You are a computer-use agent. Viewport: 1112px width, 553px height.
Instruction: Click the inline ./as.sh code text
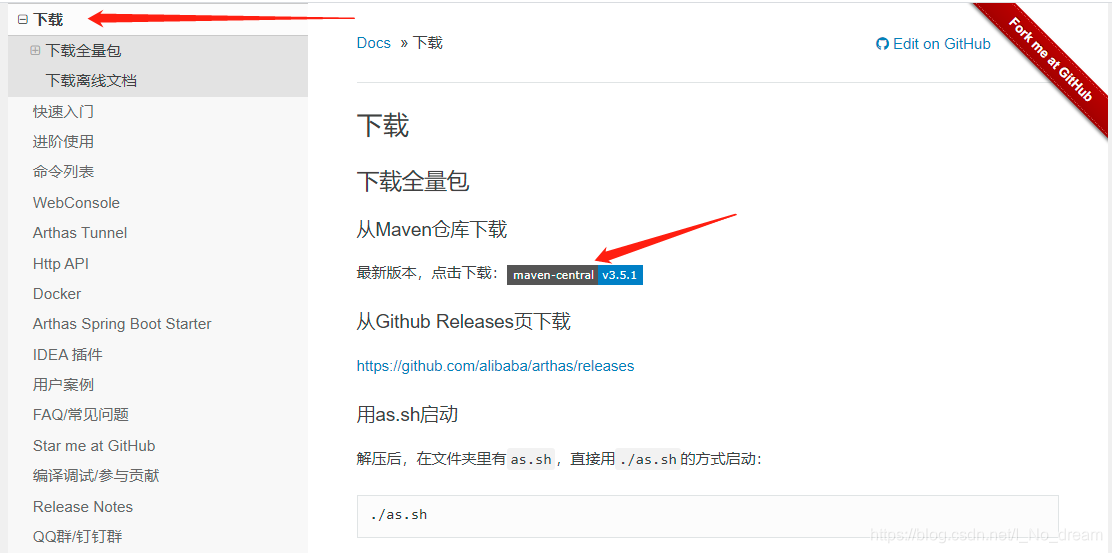(x=647, y=459)
